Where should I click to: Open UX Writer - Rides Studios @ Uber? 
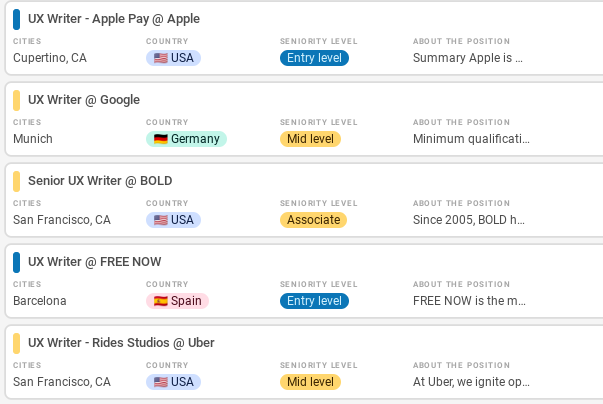coord(121,343)
